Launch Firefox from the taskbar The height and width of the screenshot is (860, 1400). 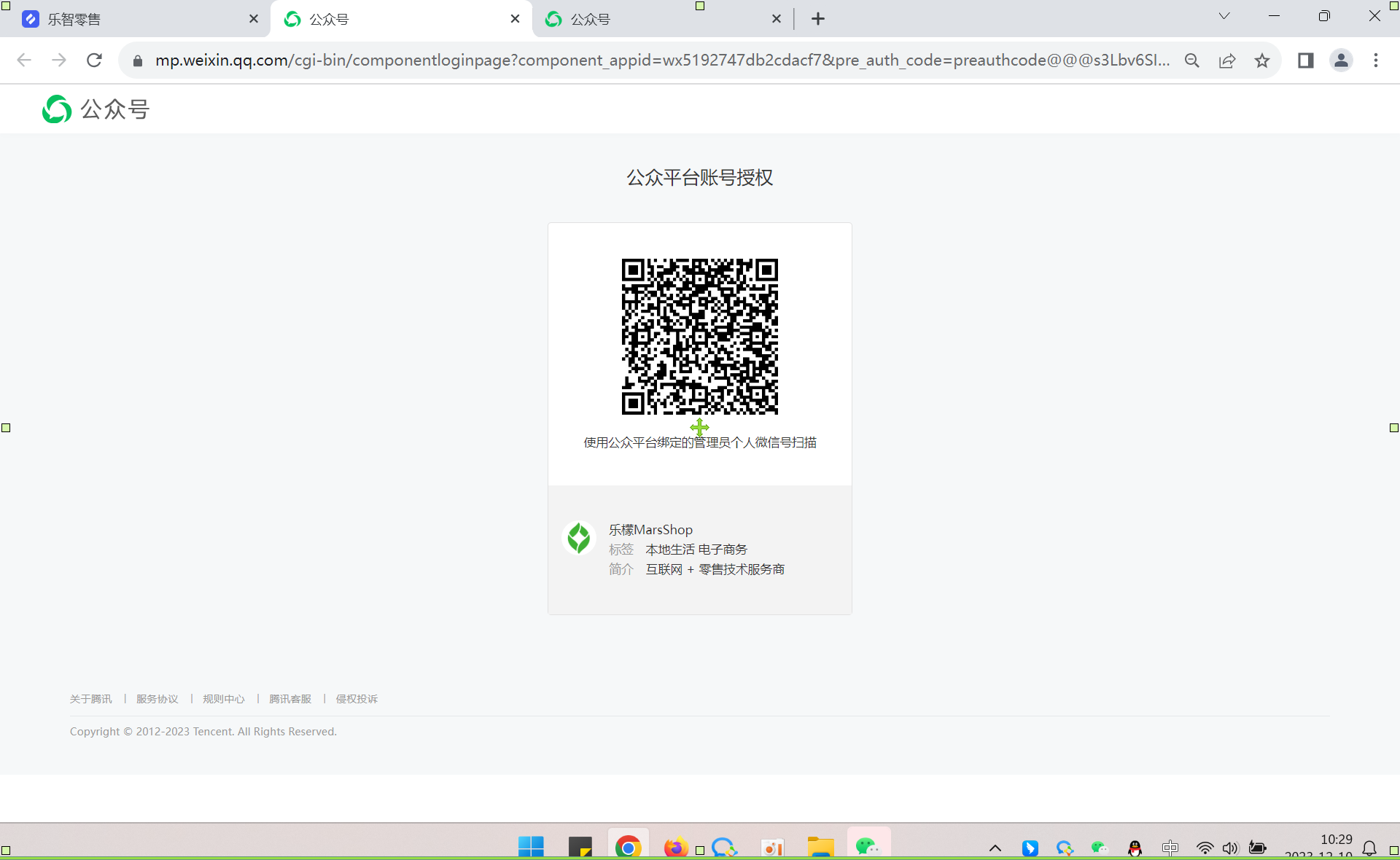click(676, 847)
